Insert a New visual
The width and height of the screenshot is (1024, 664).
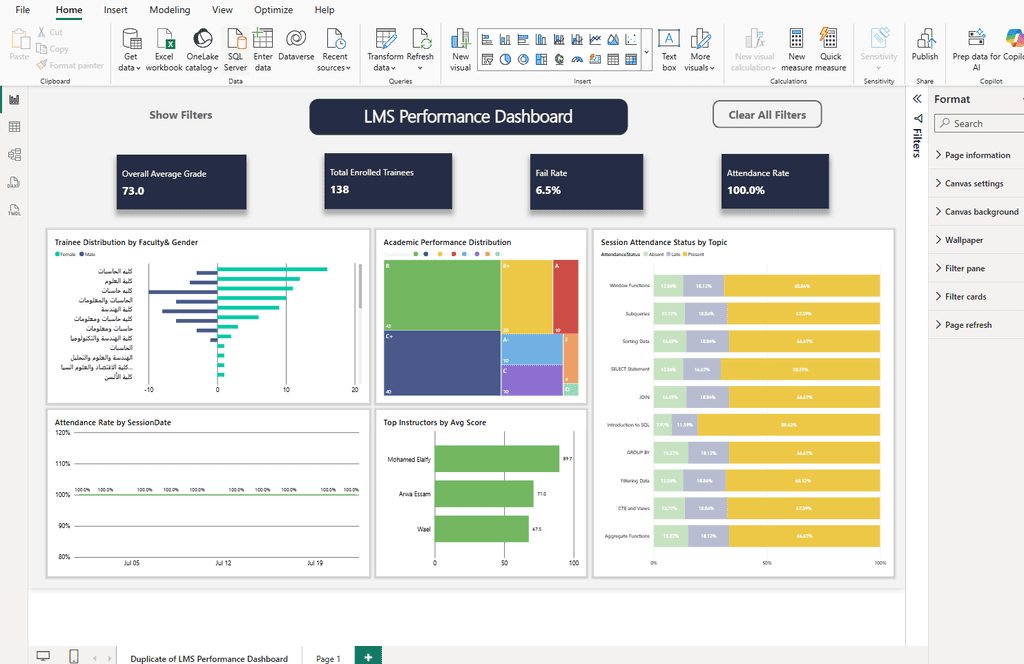click(x=460, y=50)
